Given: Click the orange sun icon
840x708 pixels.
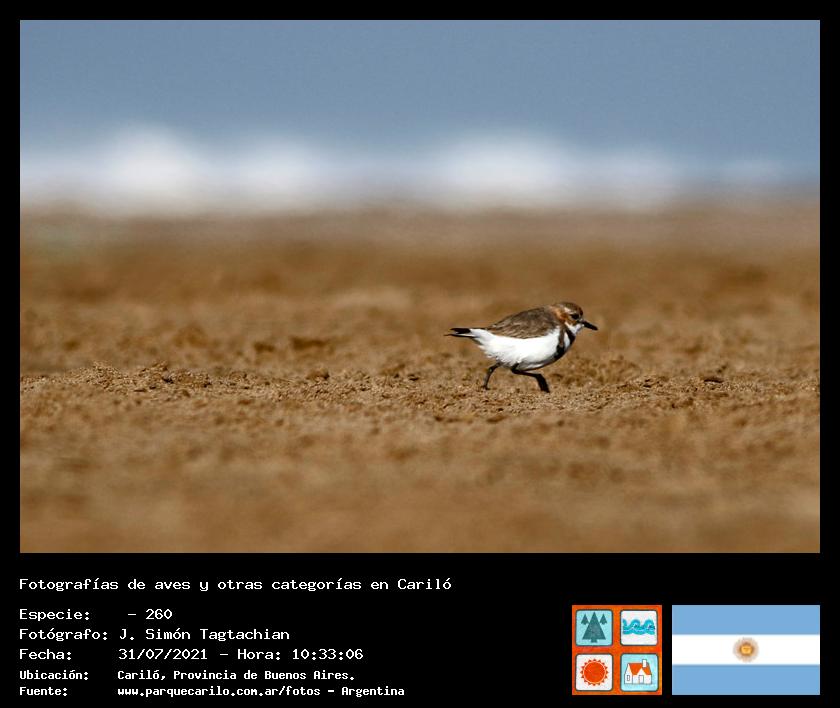Looking at the screenshot, I should pos(594,672).
